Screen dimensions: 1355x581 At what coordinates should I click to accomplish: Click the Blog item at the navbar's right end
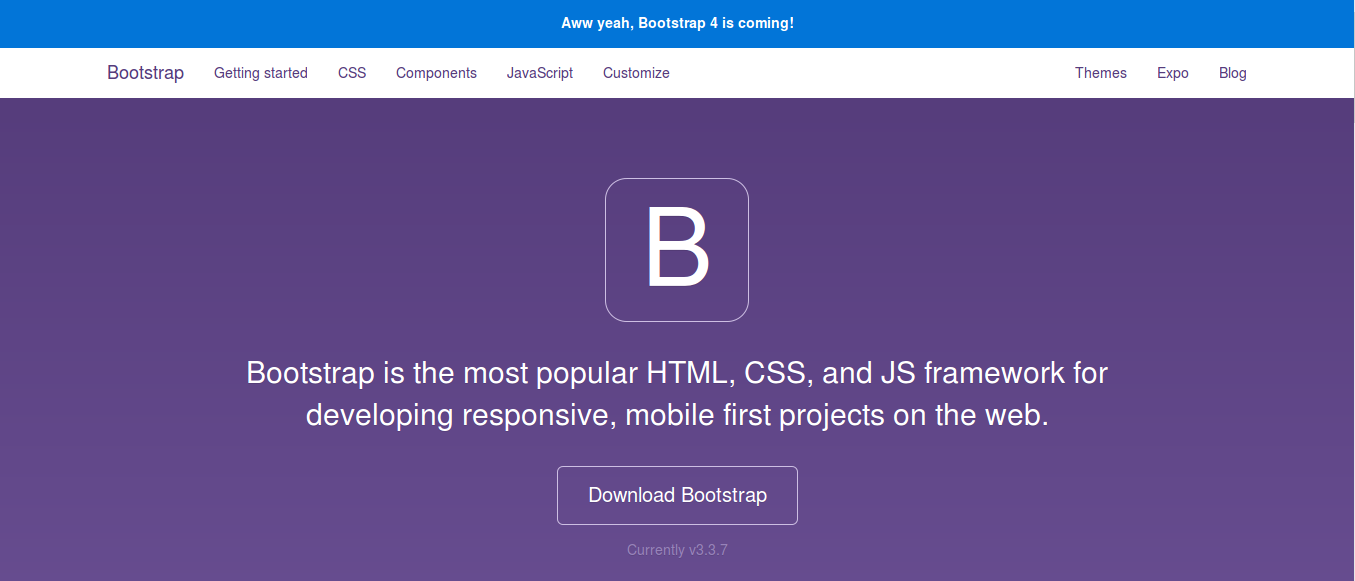[1232, 72]
